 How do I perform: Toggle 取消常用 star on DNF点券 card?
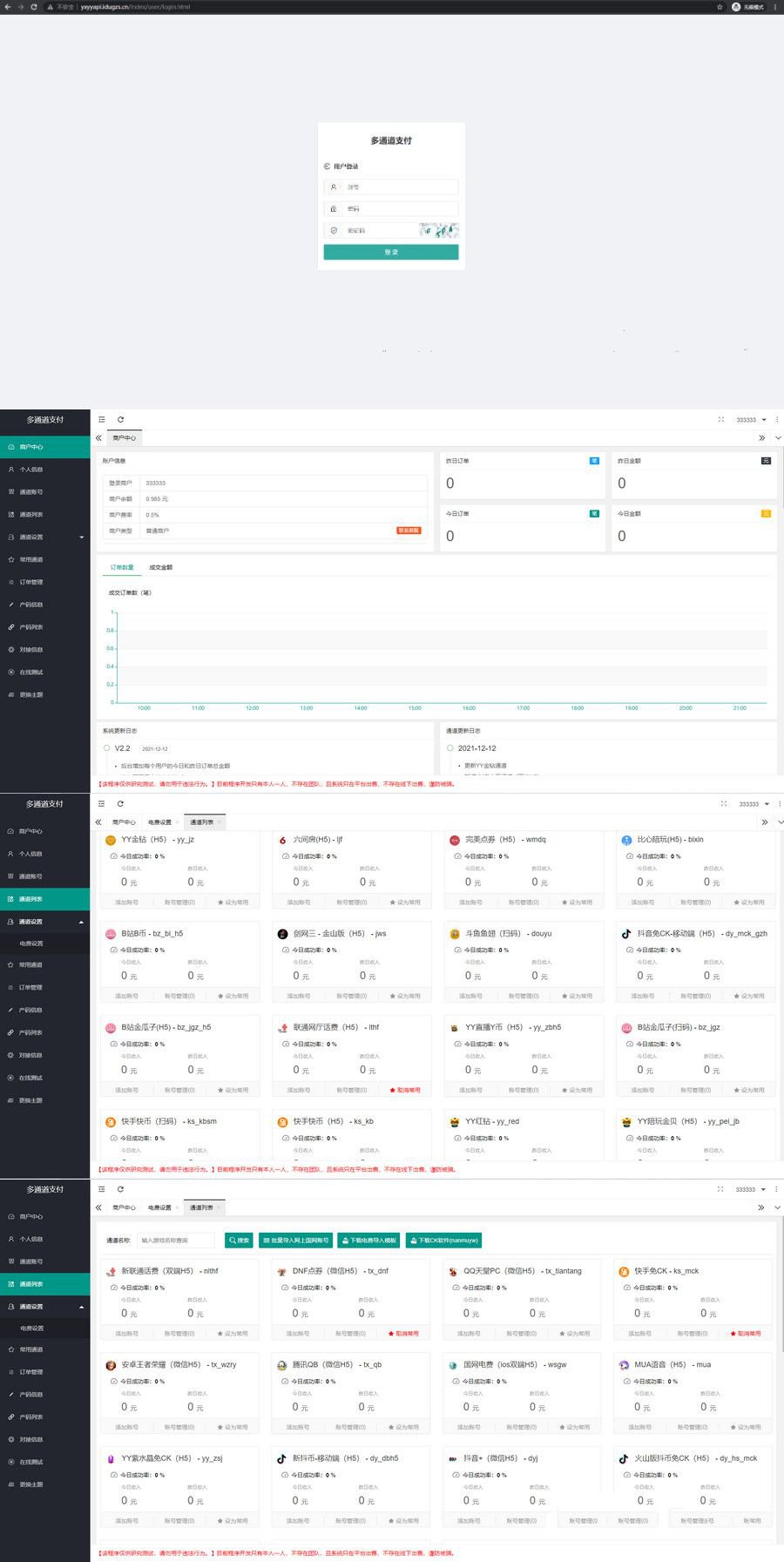point(403,1334)
